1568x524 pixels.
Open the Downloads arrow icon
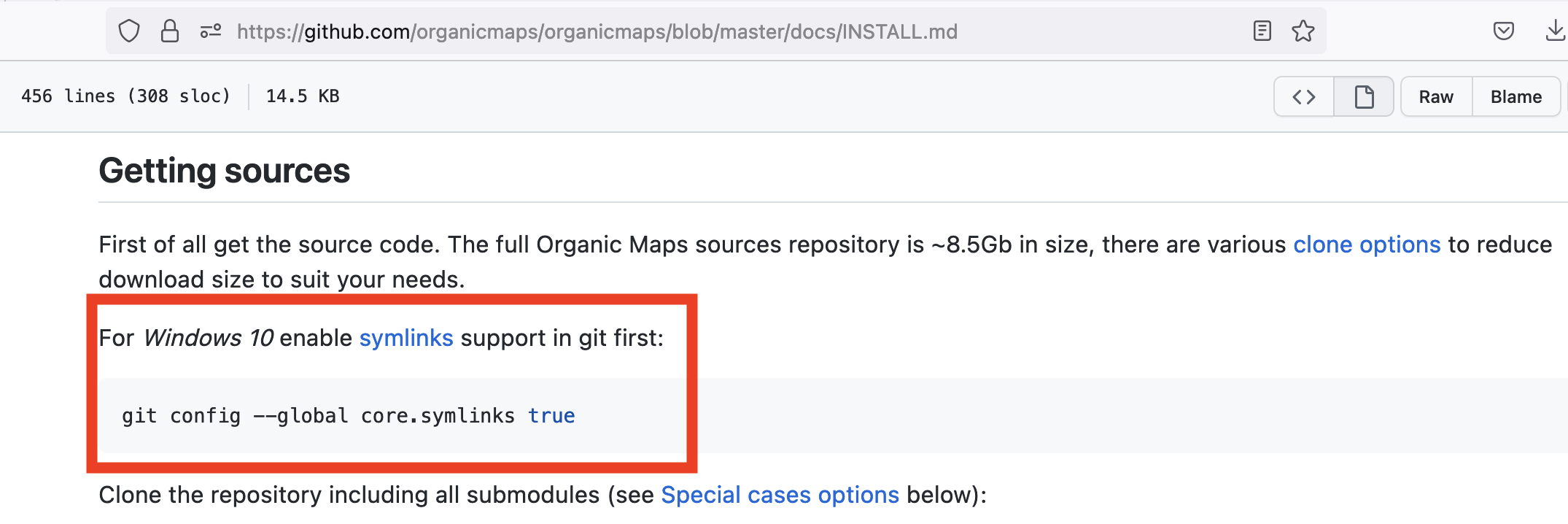[1555, 31]
